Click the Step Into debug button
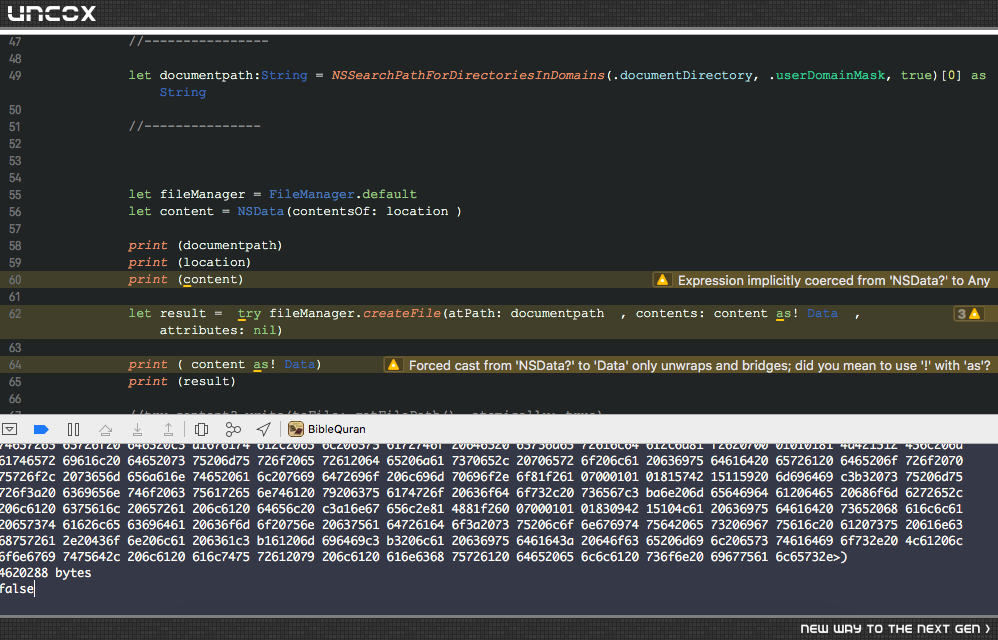The image size is (998, 640). coord(137,429)
